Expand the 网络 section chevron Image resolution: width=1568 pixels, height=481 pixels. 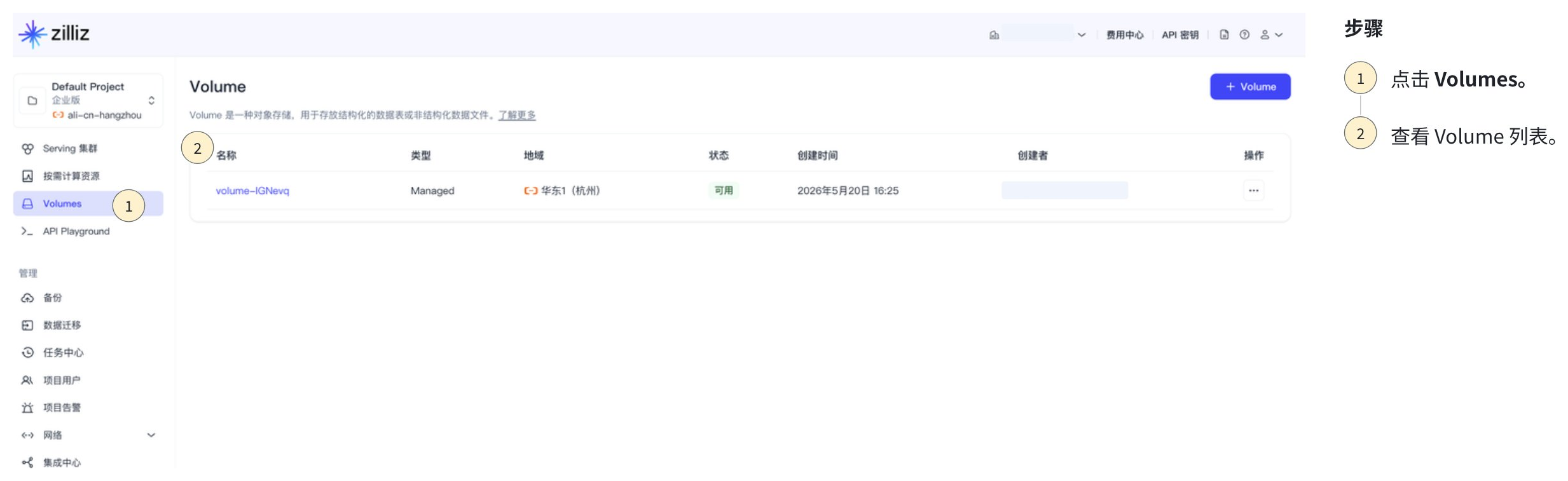point(151,435)
